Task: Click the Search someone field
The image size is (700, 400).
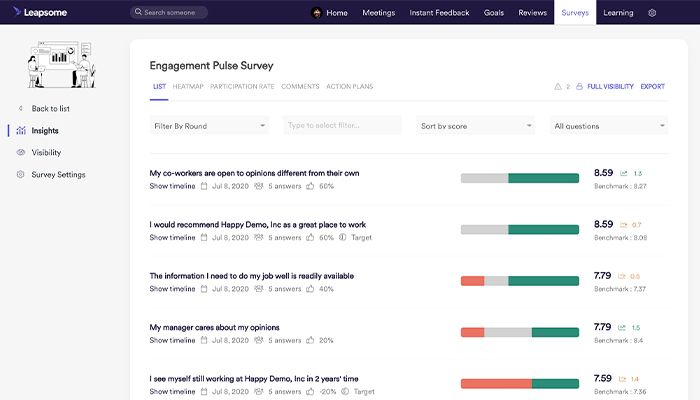Action: pyautogui.click(x=170, y=13)
